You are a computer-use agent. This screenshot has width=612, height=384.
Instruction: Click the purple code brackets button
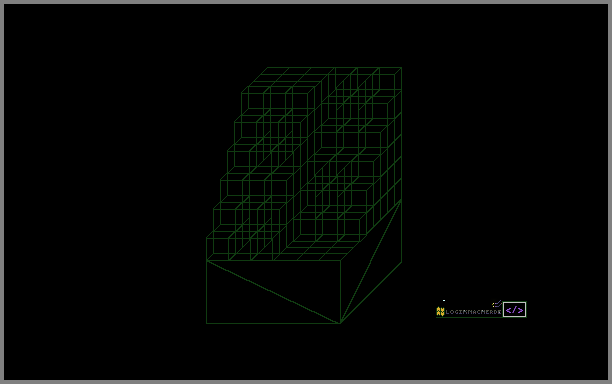pos(514,310)
